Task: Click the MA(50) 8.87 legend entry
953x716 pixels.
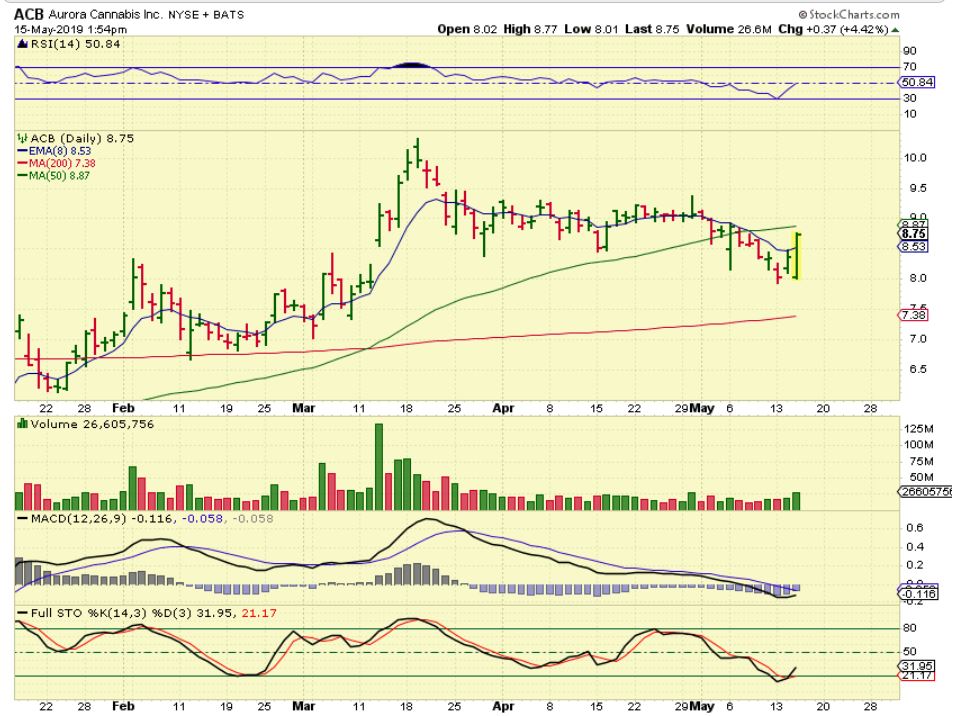Action: coord(53,176)
